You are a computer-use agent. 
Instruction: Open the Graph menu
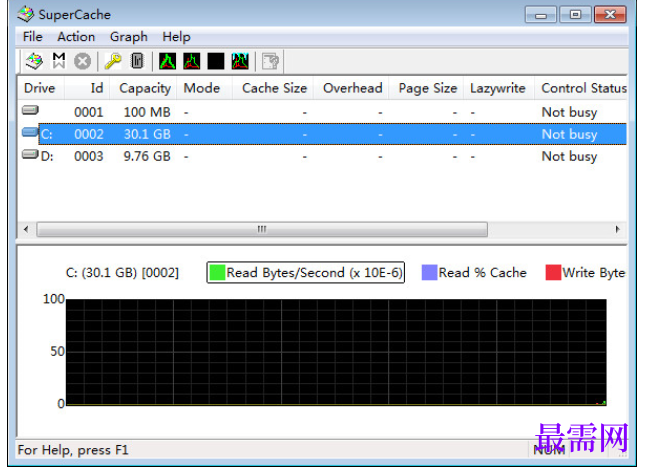click(x=128, y=37)
